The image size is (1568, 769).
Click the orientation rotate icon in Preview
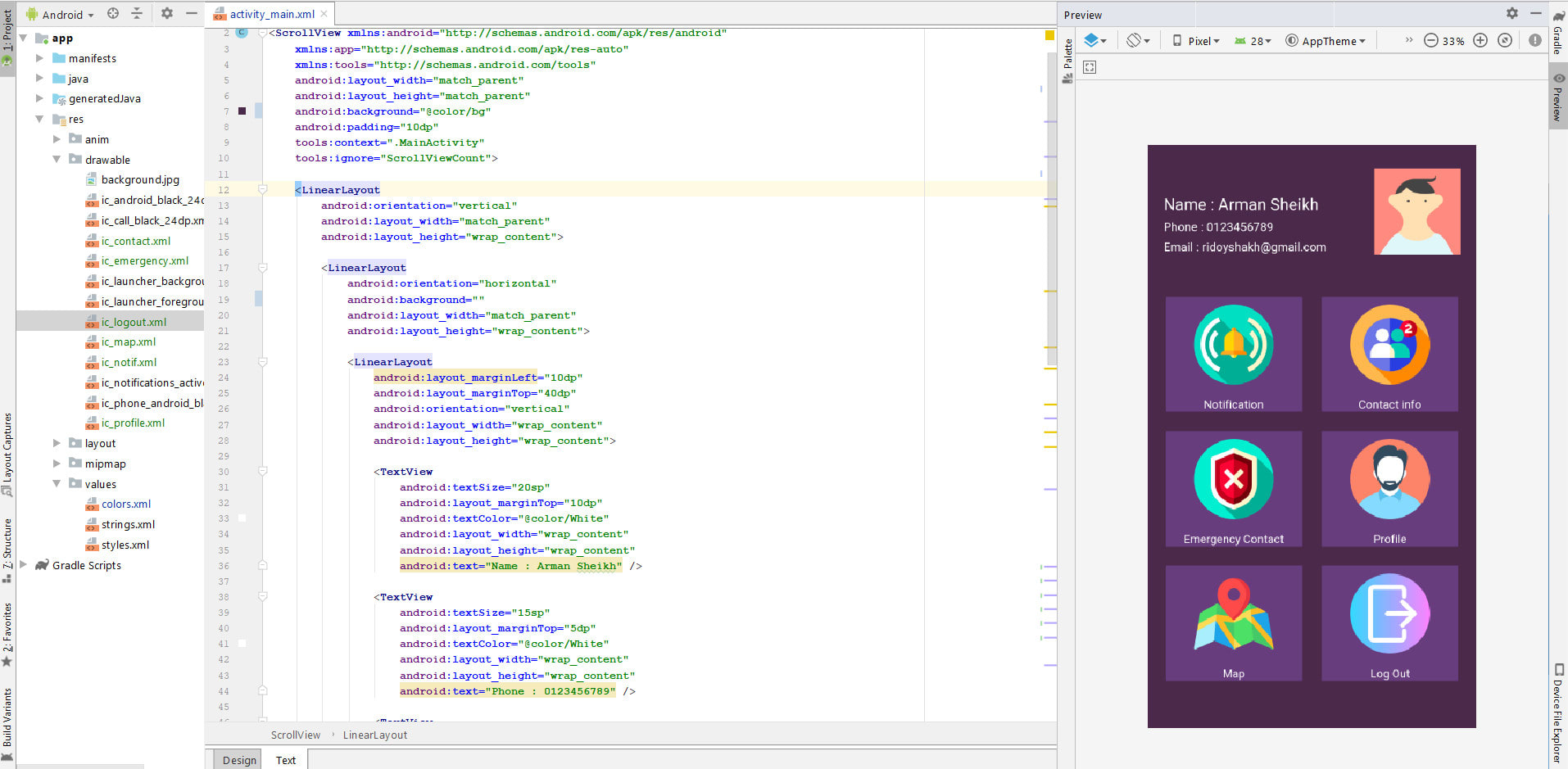point(1138,40)
